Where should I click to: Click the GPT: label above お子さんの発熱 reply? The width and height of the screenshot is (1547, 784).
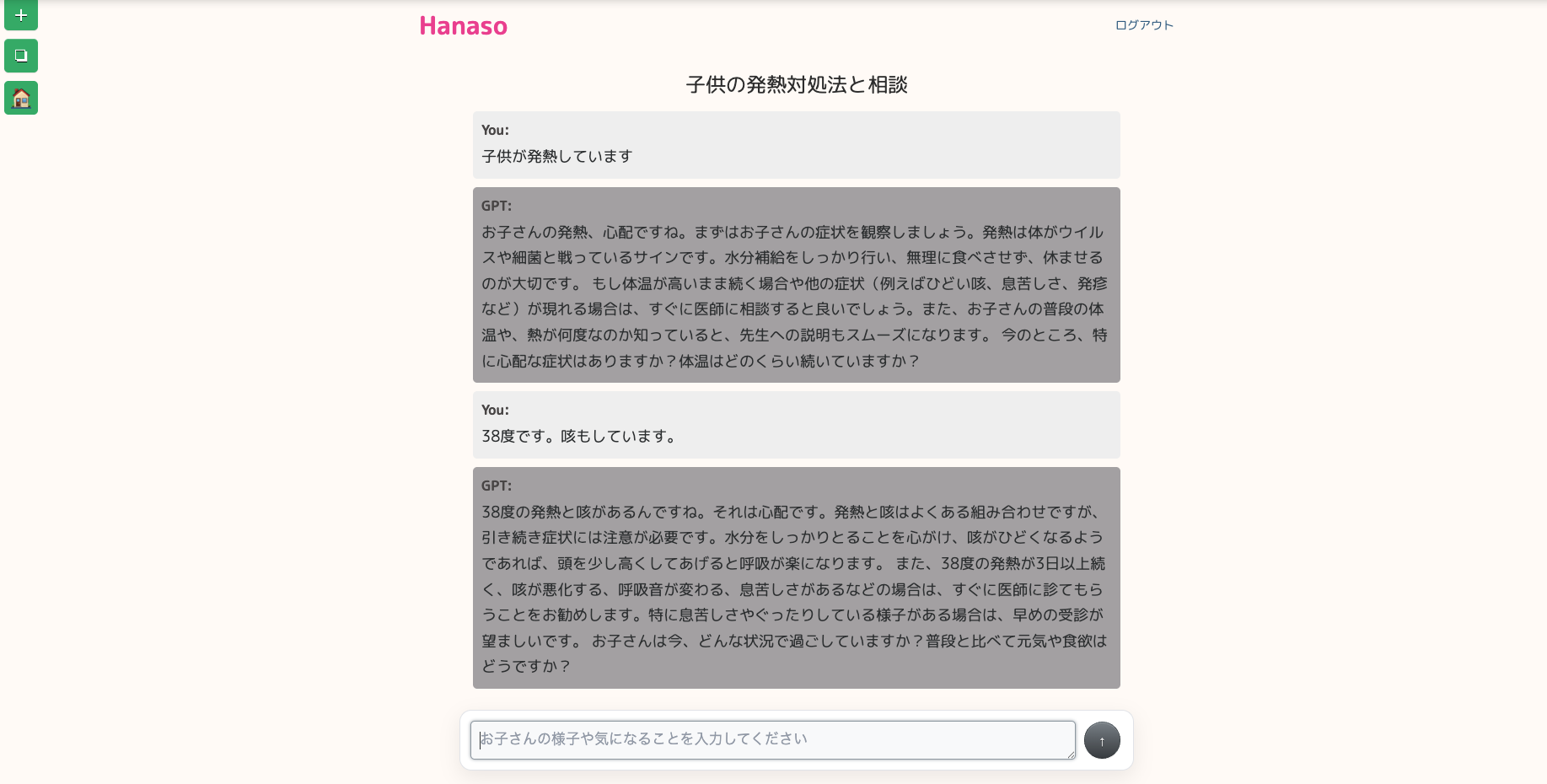click(497, 206)
